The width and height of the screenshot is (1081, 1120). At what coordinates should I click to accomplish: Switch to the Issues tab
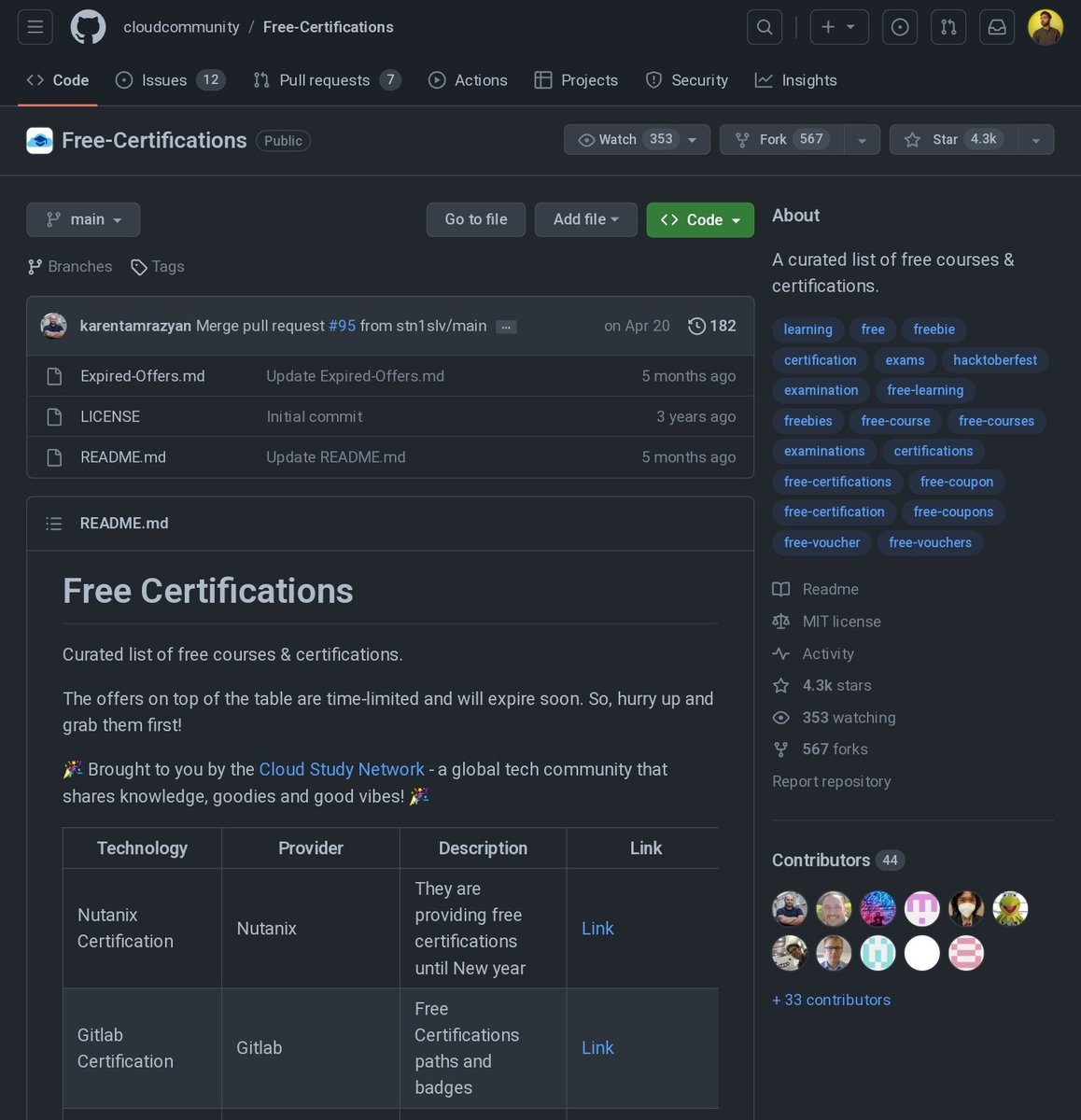tap(170, 80)
